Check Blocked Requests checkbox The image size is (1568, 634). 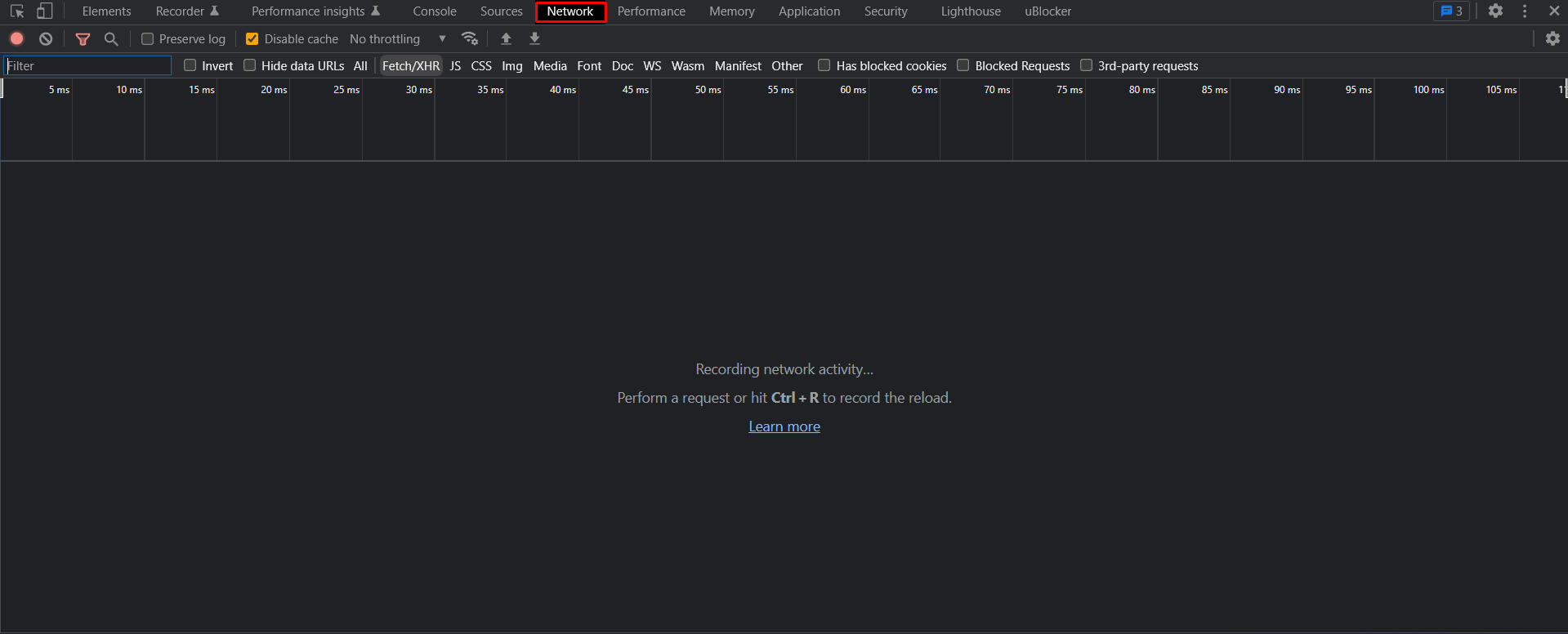(x=963, y=65)
